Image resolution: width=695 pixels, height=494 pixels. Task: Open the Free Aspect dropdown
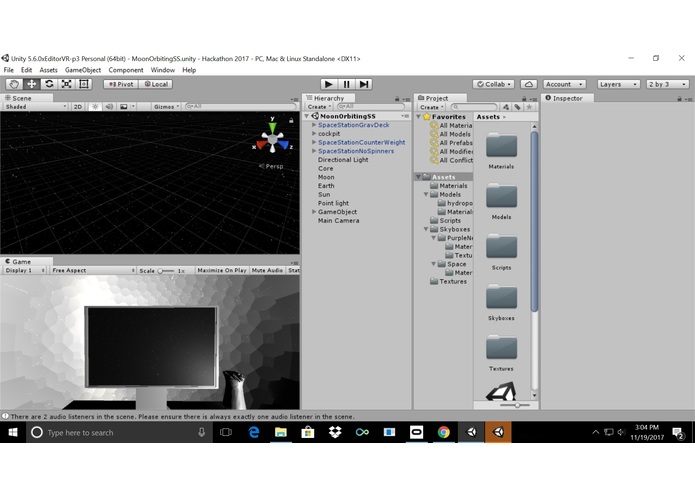click(93, 270)
